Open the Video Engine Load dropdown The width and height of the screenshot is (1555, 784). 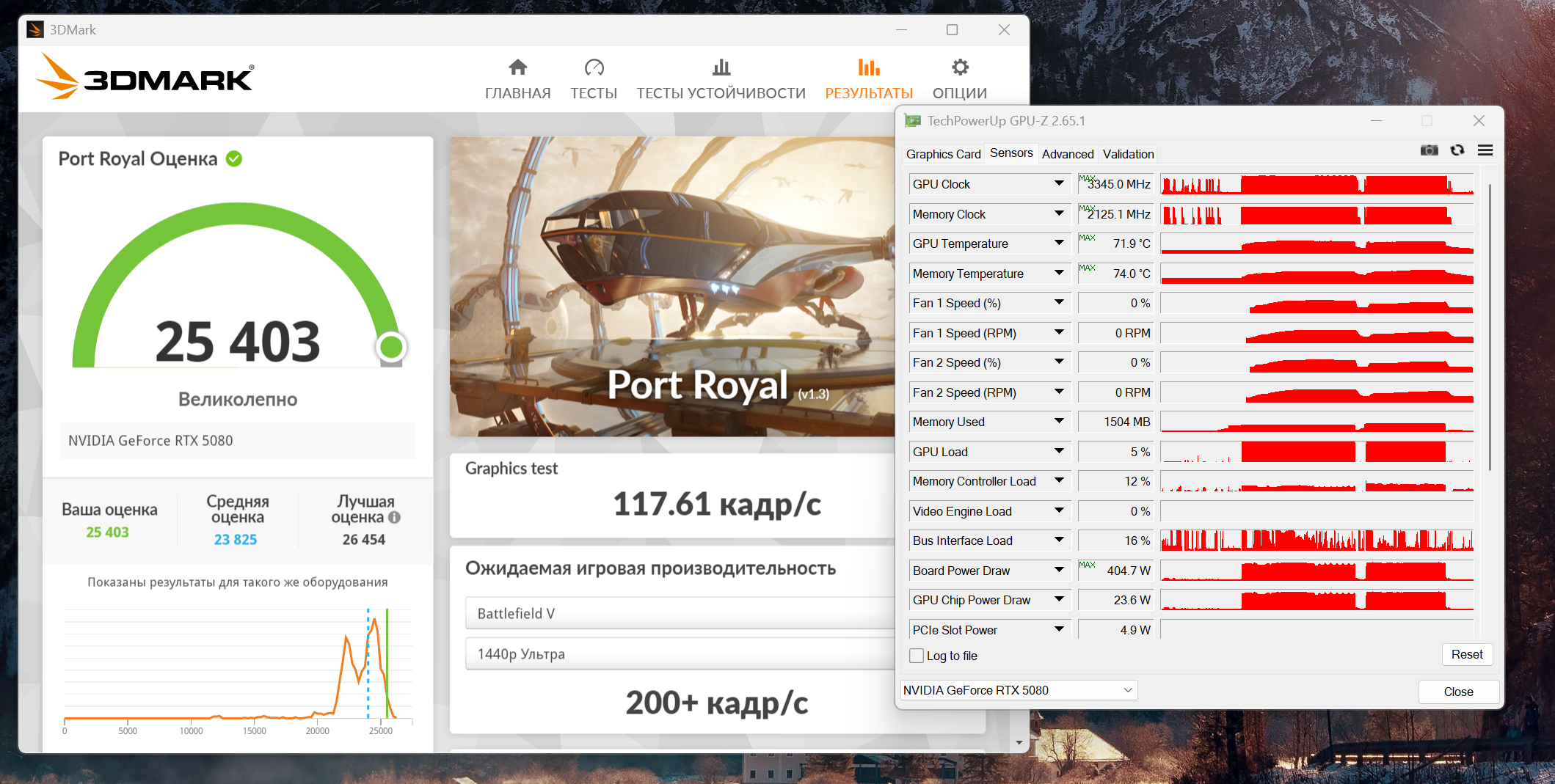click(1059, 510)
